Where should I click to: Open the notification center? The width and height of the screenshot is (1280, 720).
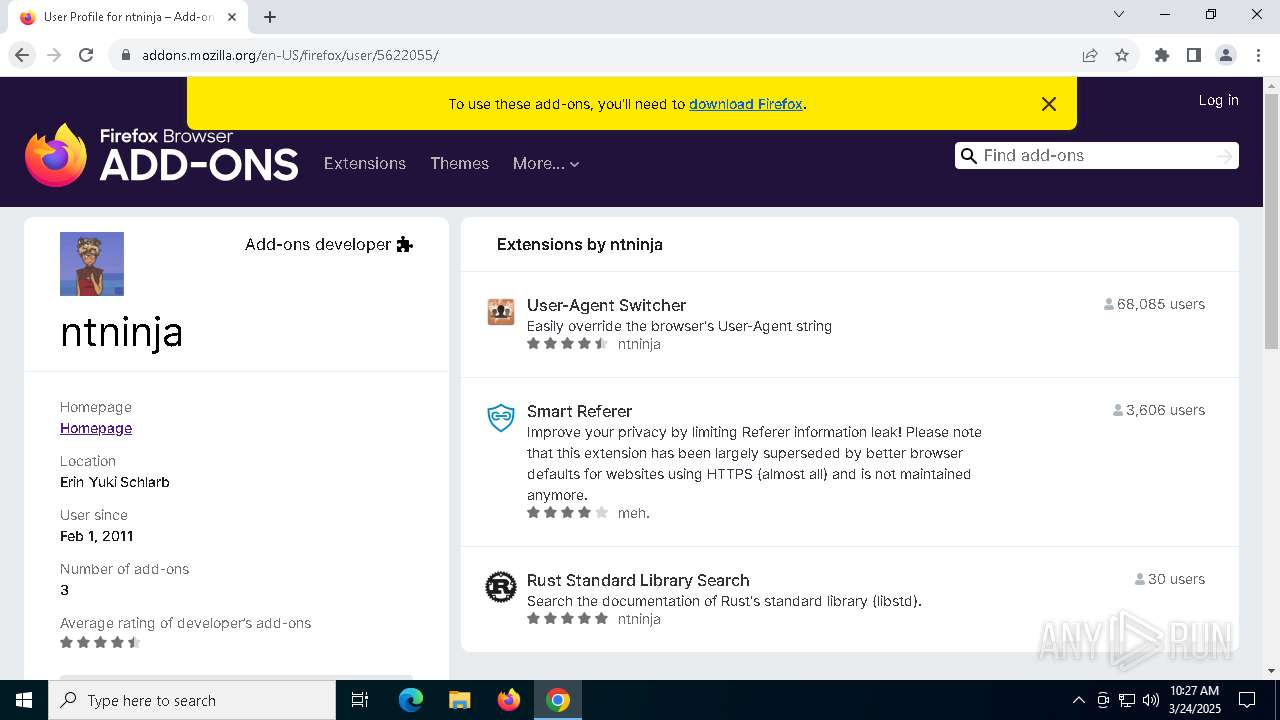coord(1247,700)
